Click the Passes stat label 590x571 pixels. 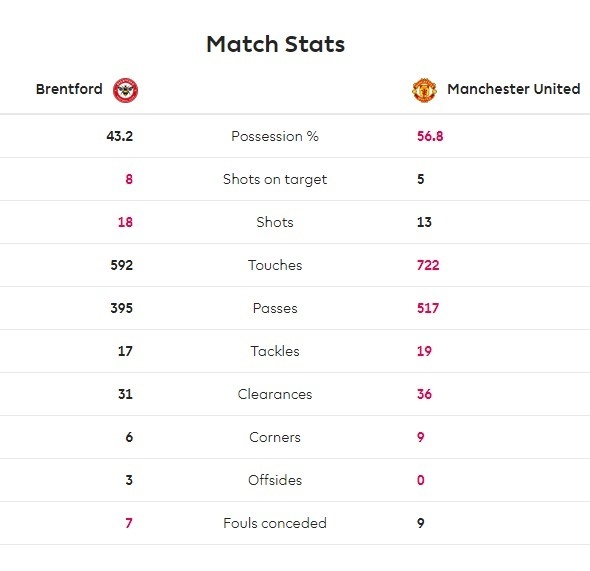coord(275,308)
